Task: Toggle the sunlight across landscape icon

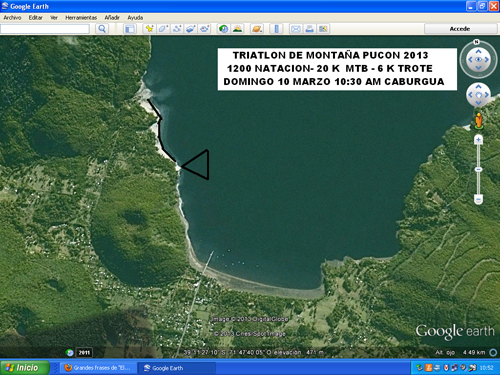Action: (237, 29)
